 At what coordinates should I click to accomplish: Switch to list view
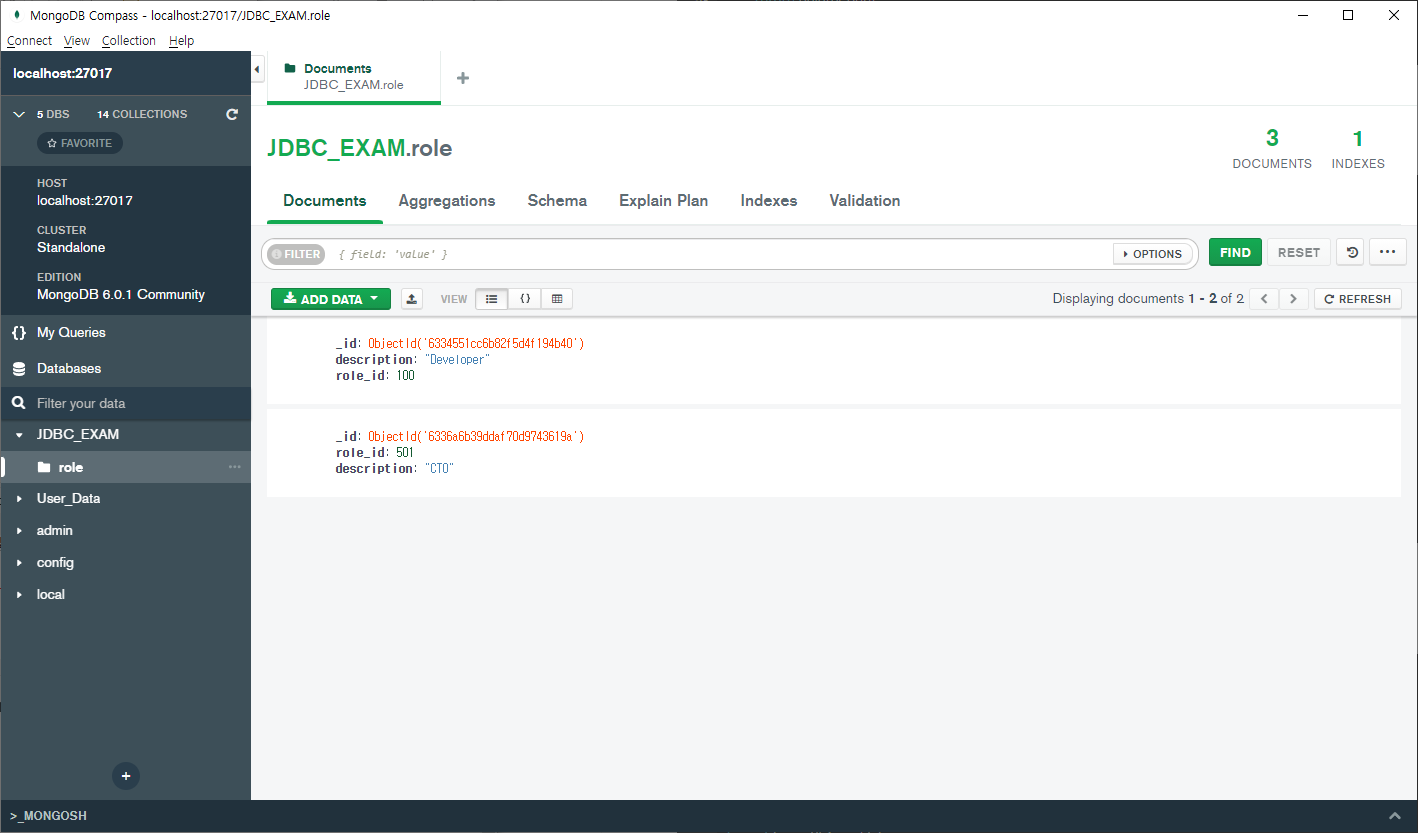point(491,299)
